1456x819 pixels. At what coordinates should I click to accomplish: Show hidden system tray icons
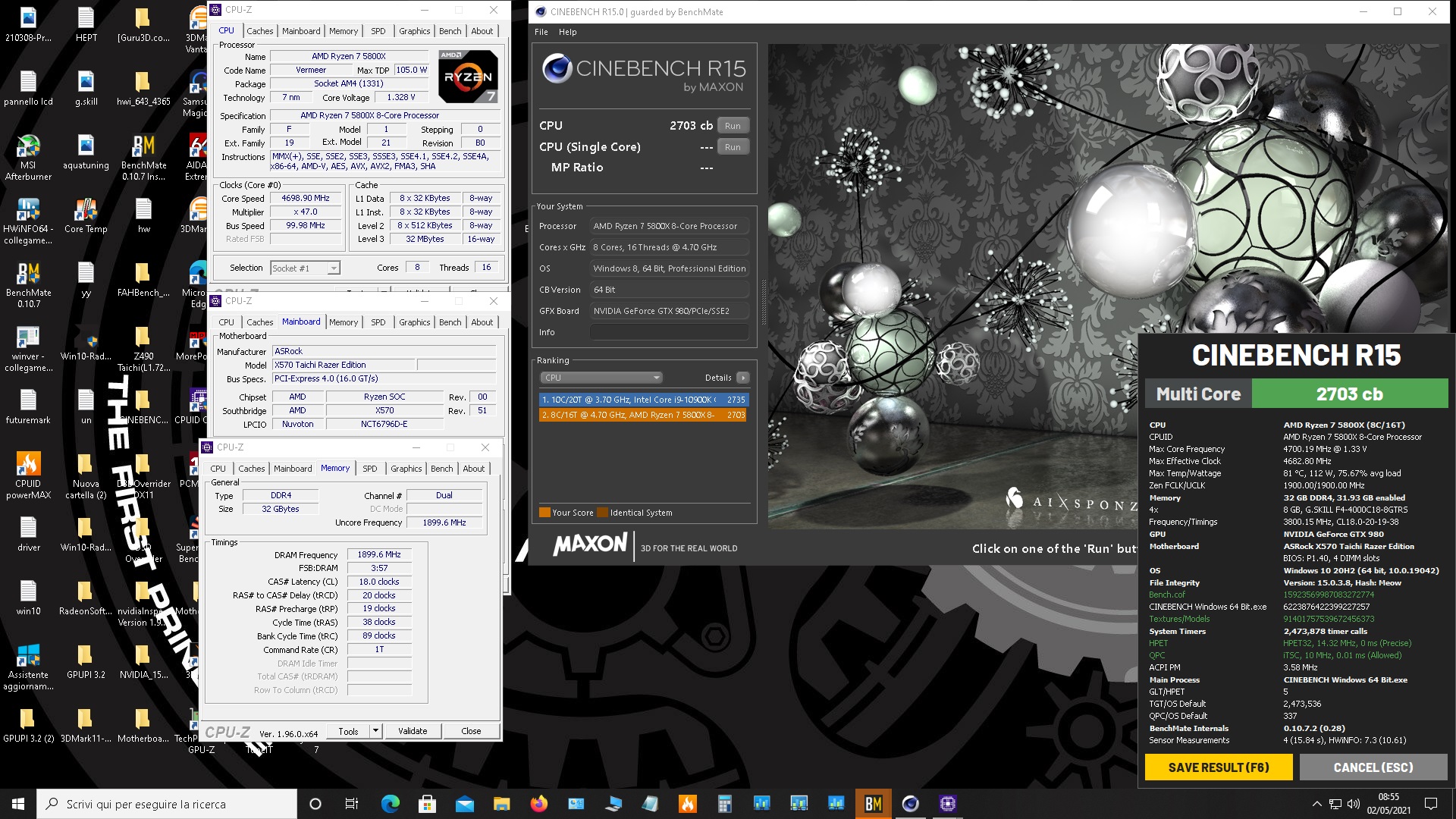(1317, 804)
